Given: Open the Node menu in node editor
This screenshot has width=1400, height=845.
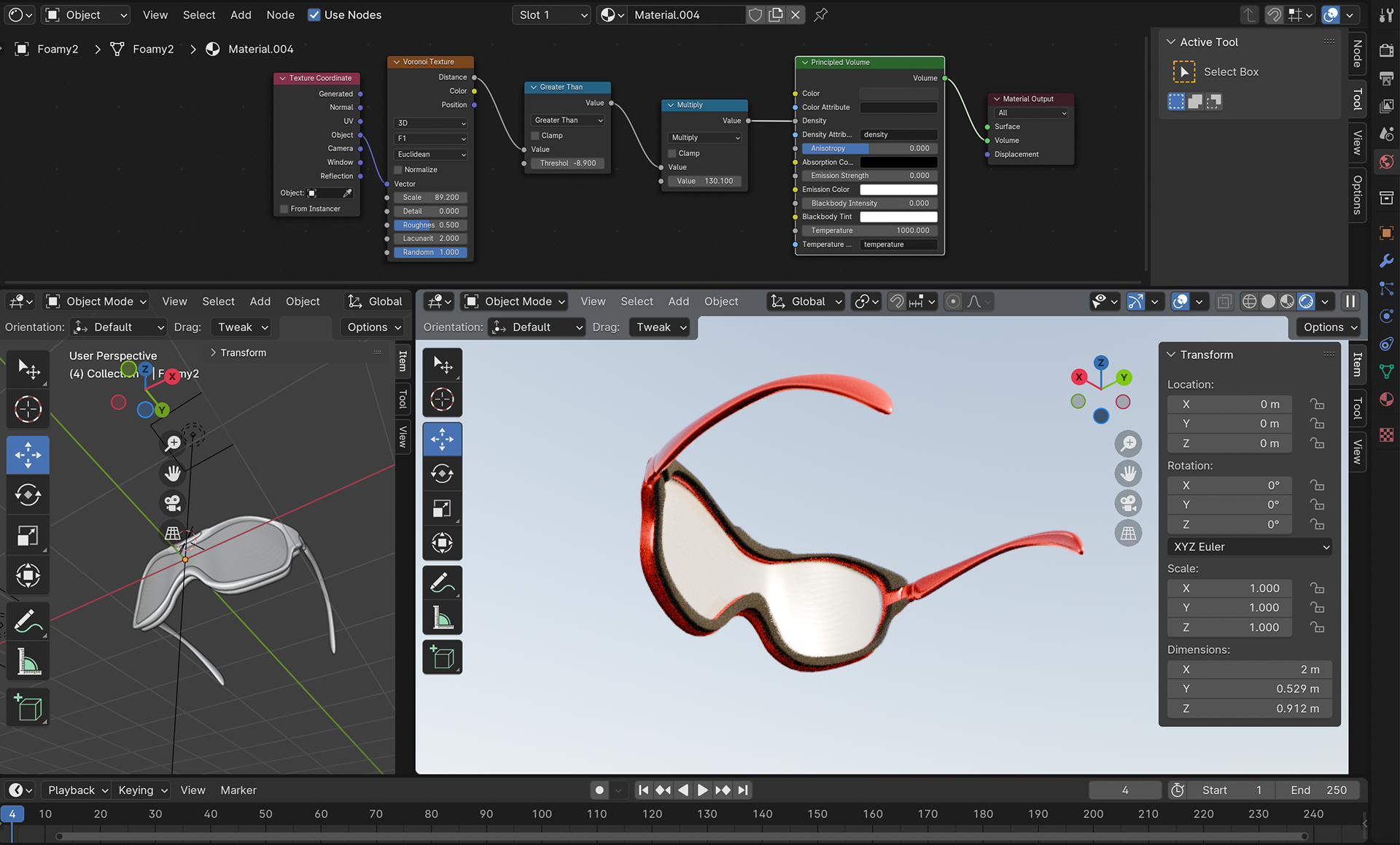Looking at the screenshot, I should (280, 15).
